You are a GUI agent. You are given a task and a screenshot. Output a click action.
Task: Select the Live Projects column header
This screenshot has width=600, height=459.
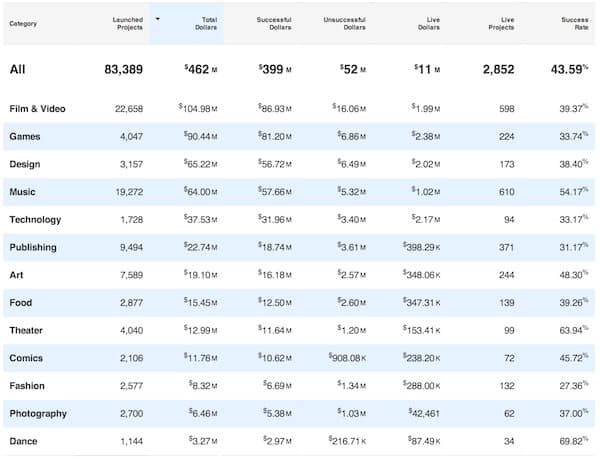(x=501, y=23)
